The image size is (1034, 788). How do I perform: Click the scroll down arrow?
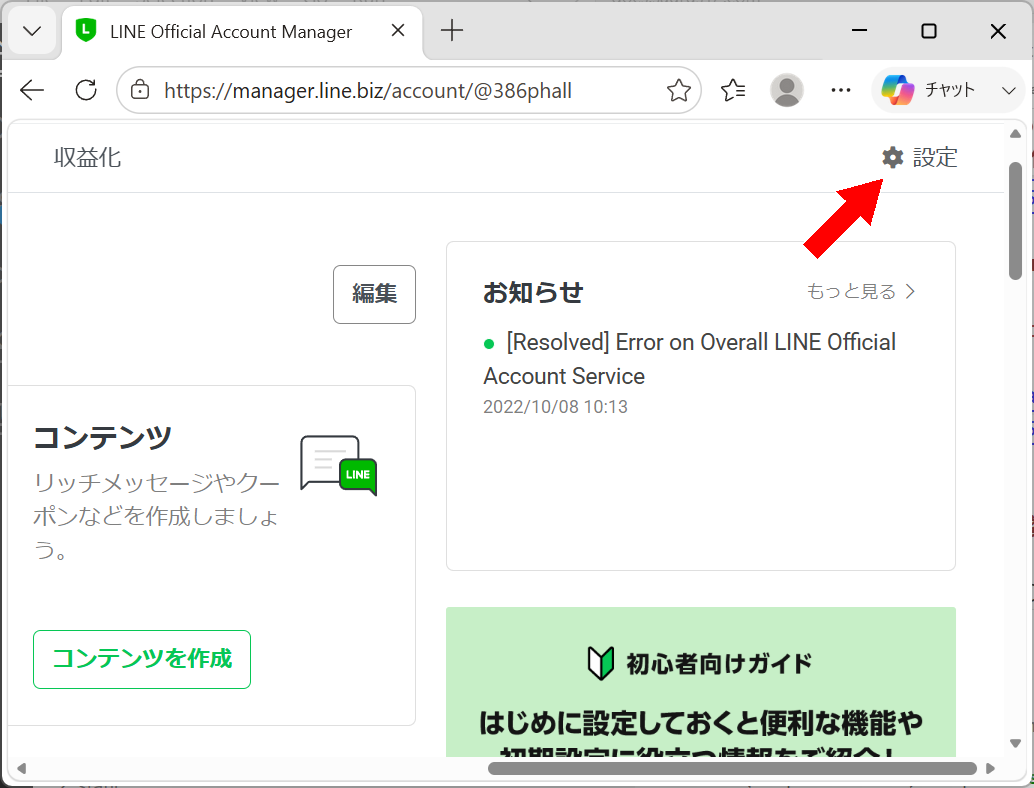click(1016, 743)
